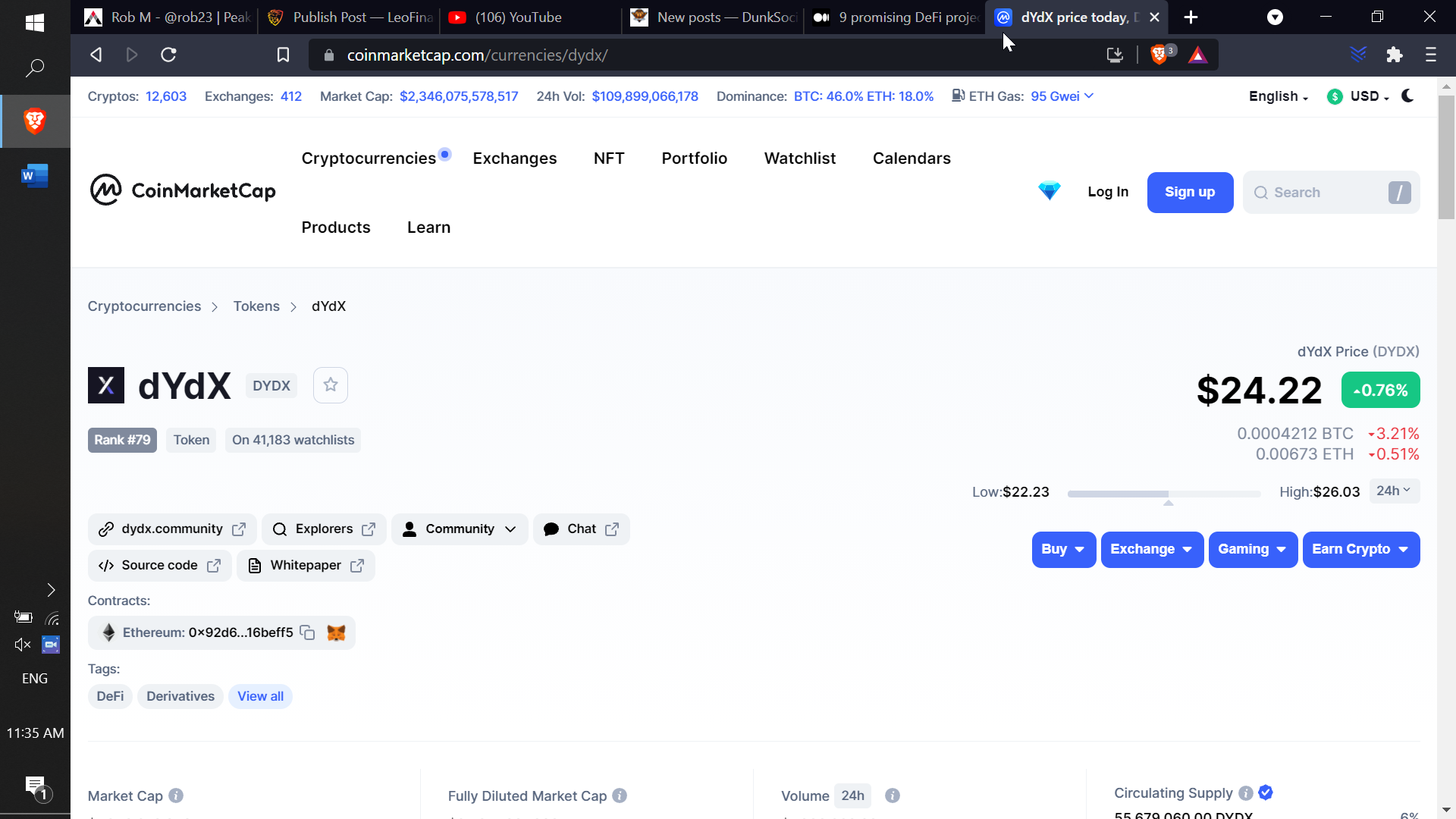1456x819 pixels.
Task: Click the low-high price range bar
Action: [x=1164, y=494]
